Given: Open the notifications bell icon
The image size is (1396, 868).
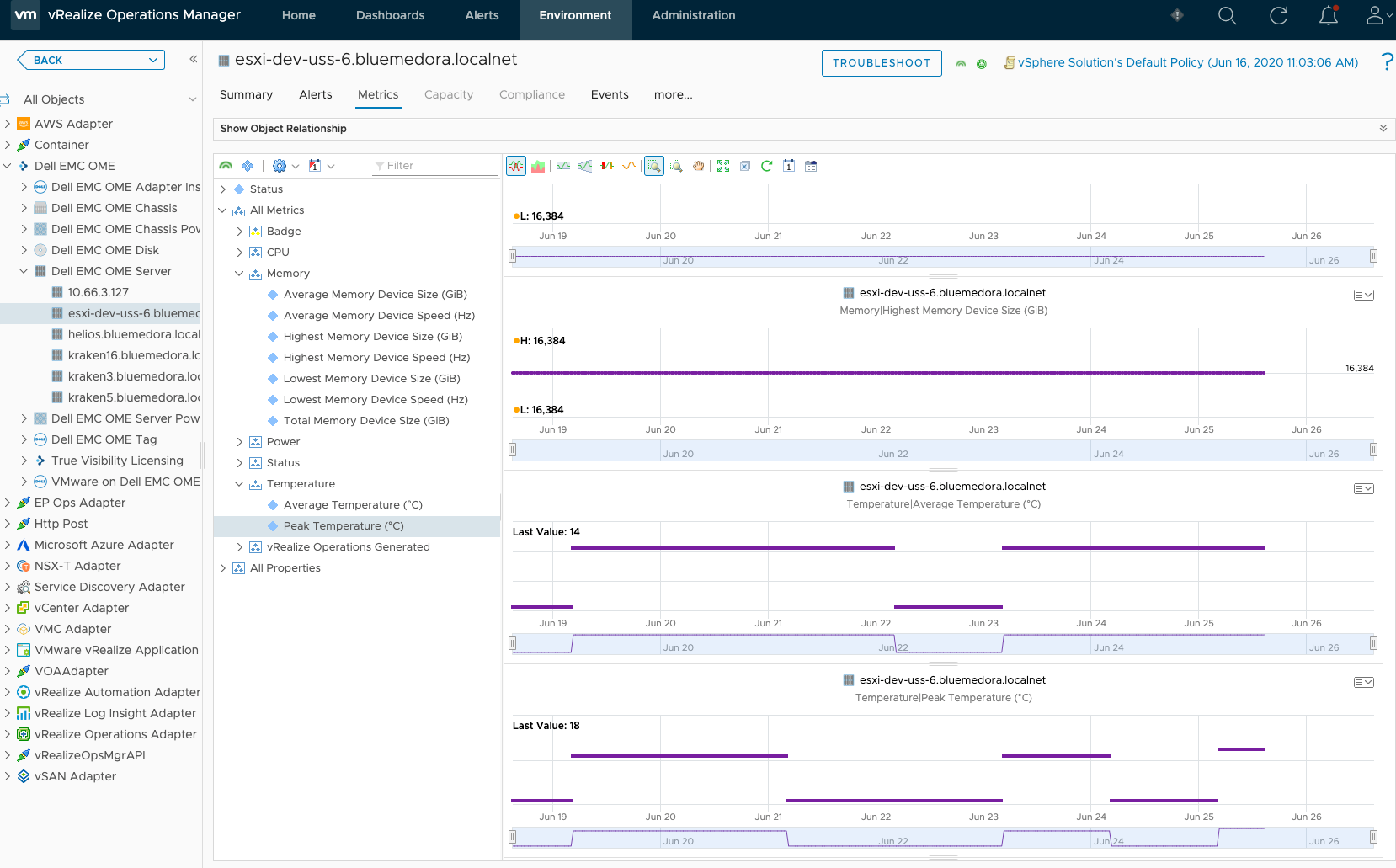Looking at the screenshot, I should (1329, 15).
